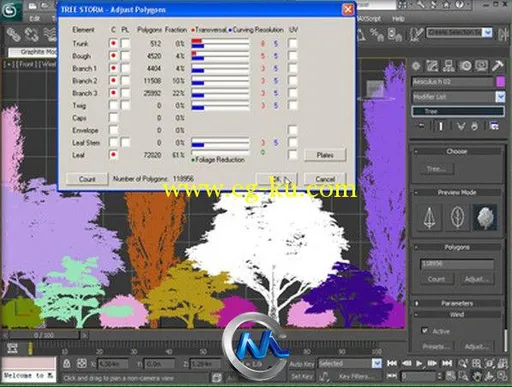Open Create Selection Set dropdown

click(488, 32)
